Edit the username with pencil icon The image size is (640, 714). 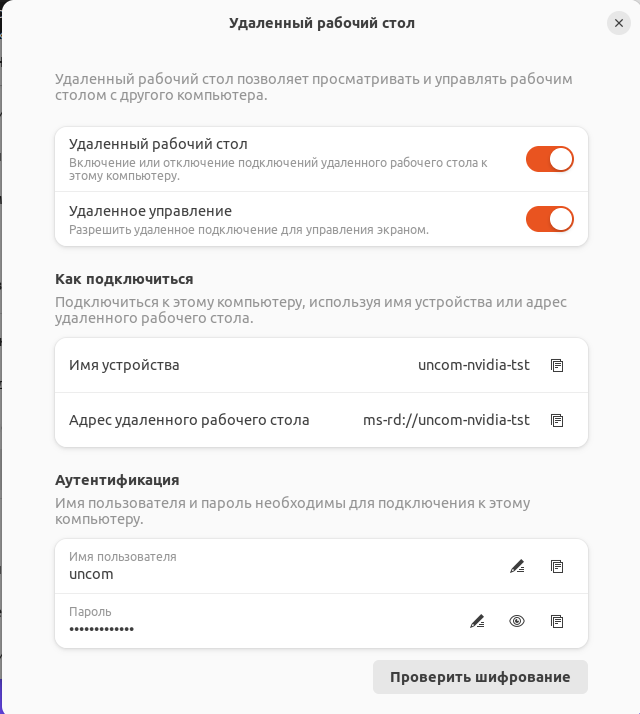pos(517,566)
